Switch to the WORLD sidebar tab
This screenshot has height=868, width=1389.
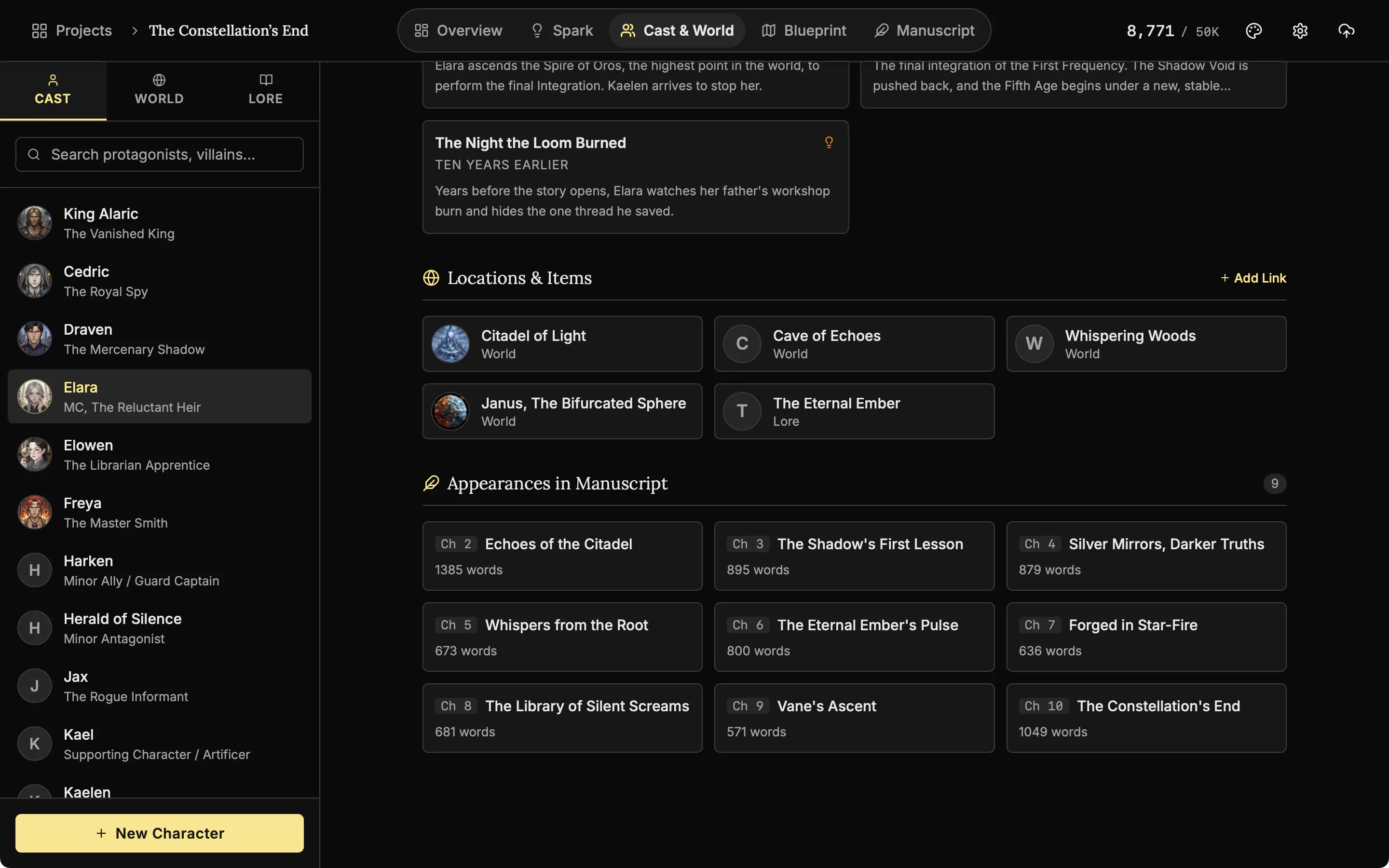(x=159, y=90)
